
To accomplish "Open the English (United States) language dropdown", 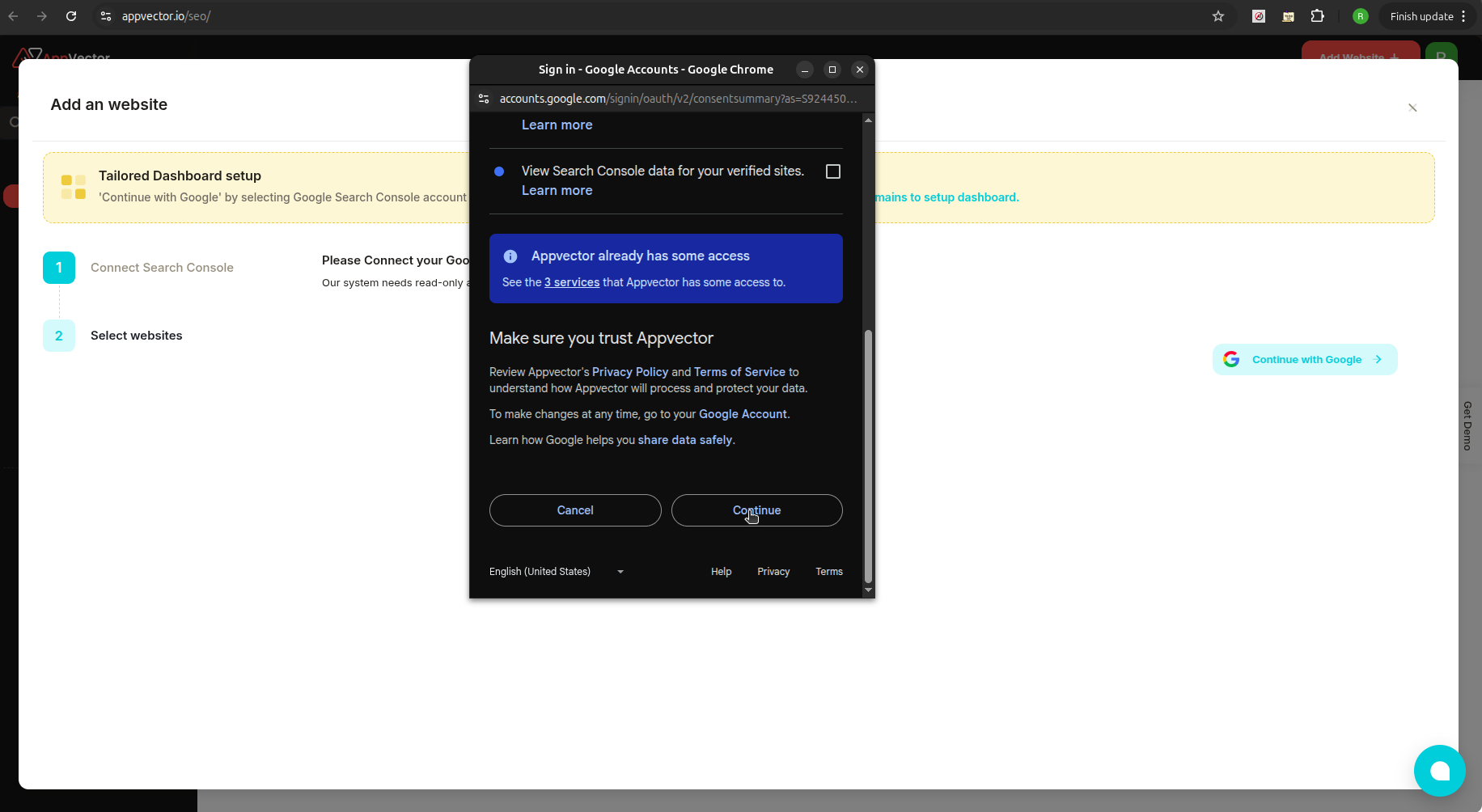I will (557, 572).
